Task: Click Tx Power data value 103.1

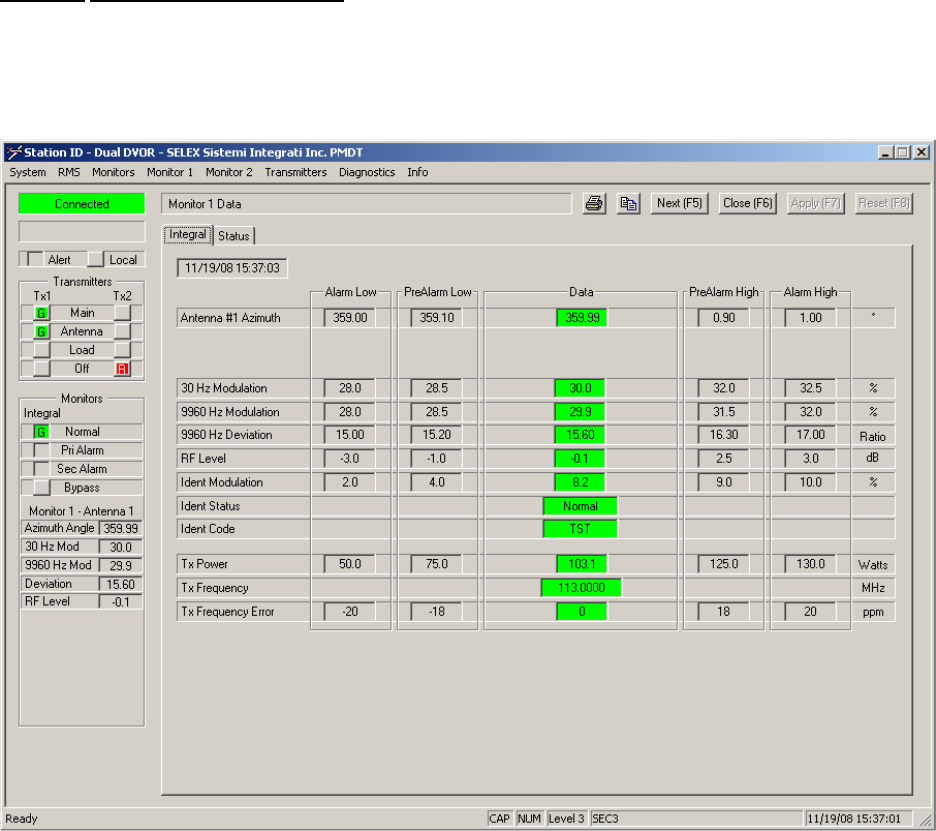Action: pyautogui.click(x=581, y=564)
